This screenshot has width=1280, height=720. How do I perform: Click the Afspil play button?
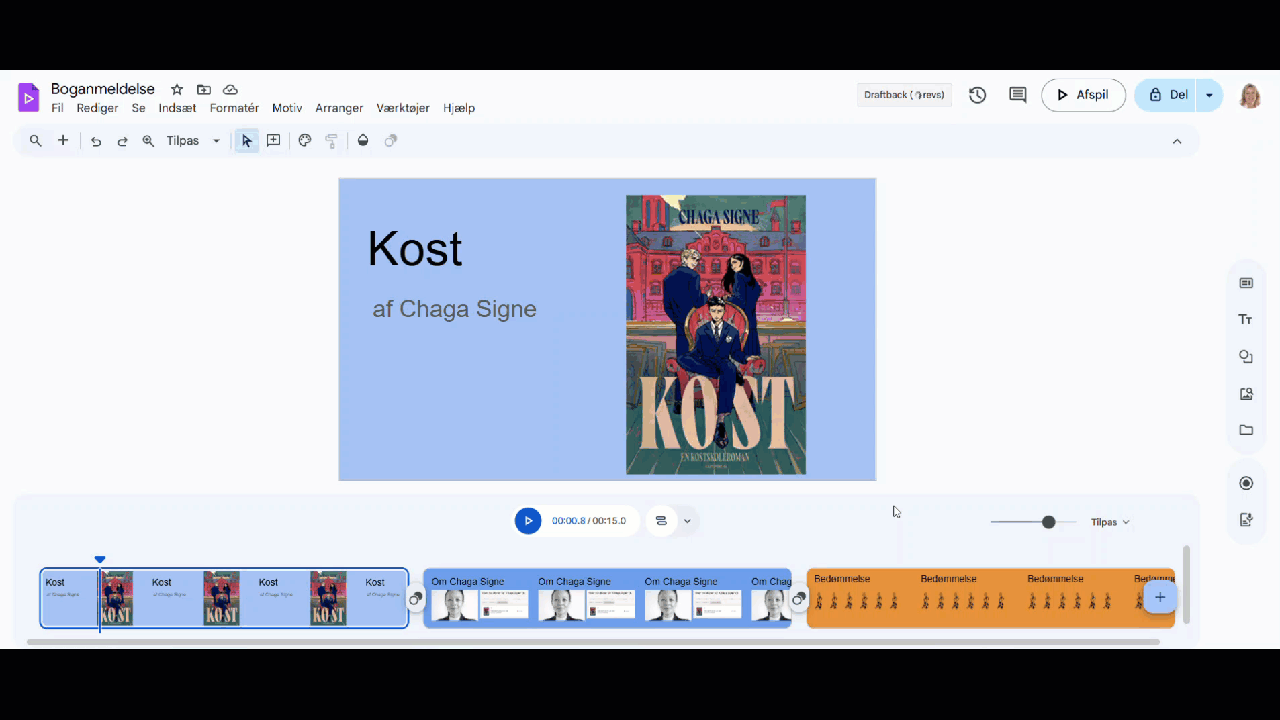(1083, 95)
